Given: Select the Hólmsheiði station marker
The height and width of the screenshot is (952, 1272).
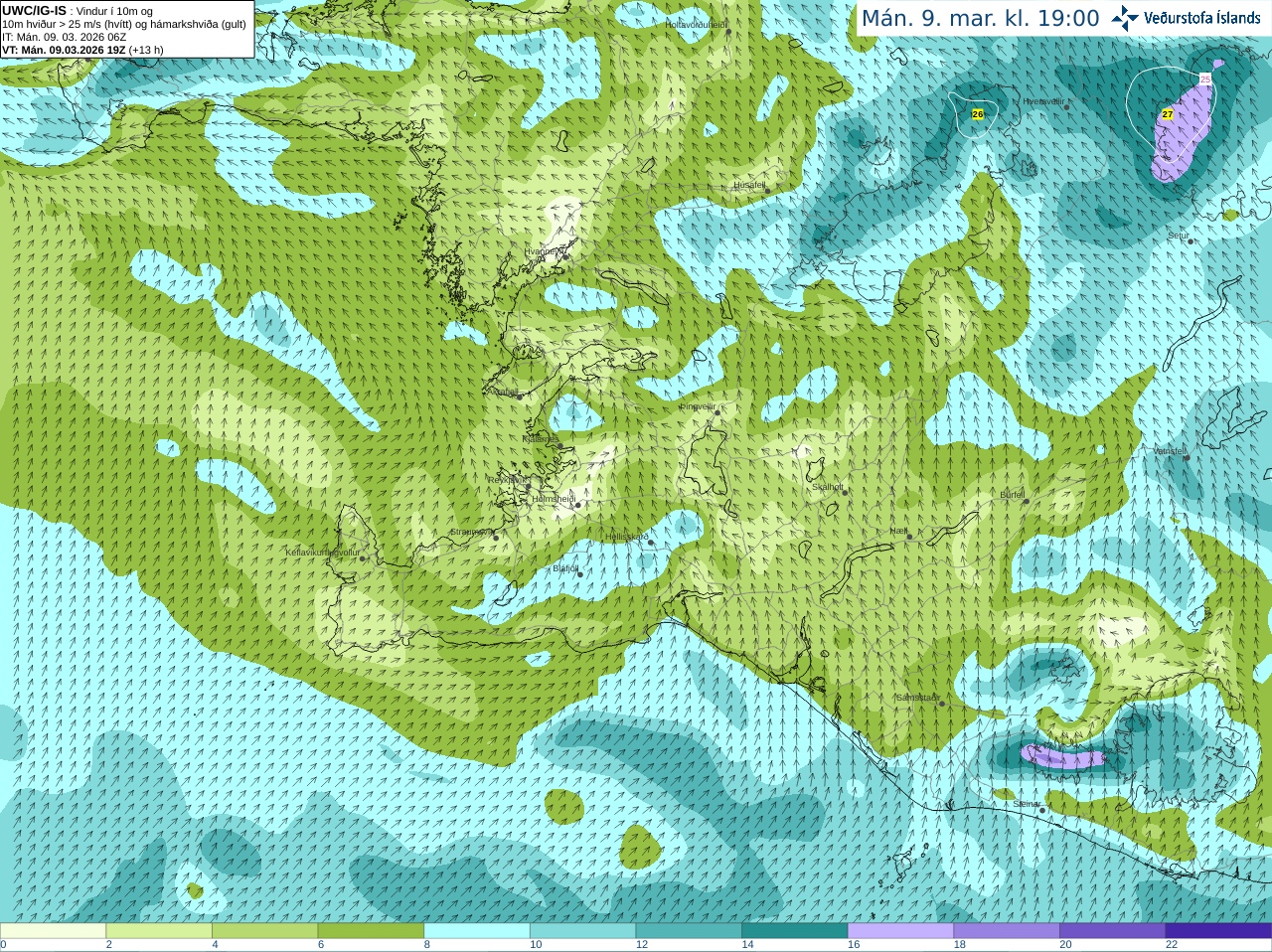Looking at the screenshot, I should tap(577, 505).
